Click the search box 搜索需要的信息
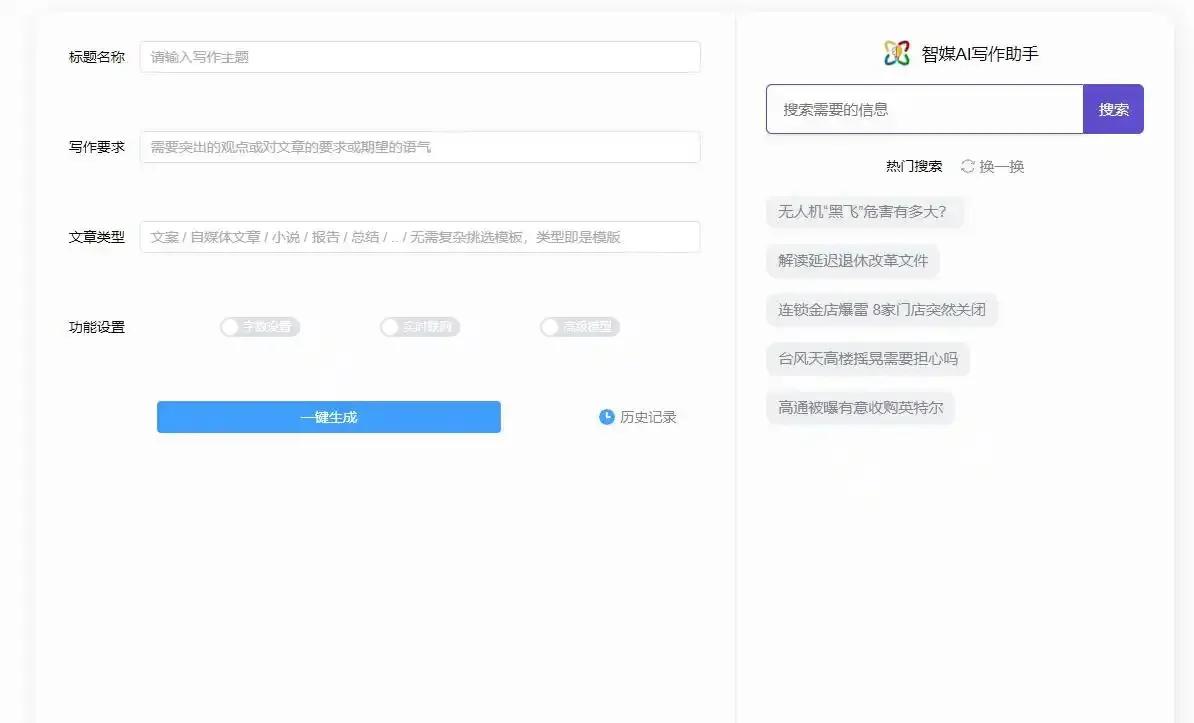This screenshot has width=1194, height=723. (924, 109)
